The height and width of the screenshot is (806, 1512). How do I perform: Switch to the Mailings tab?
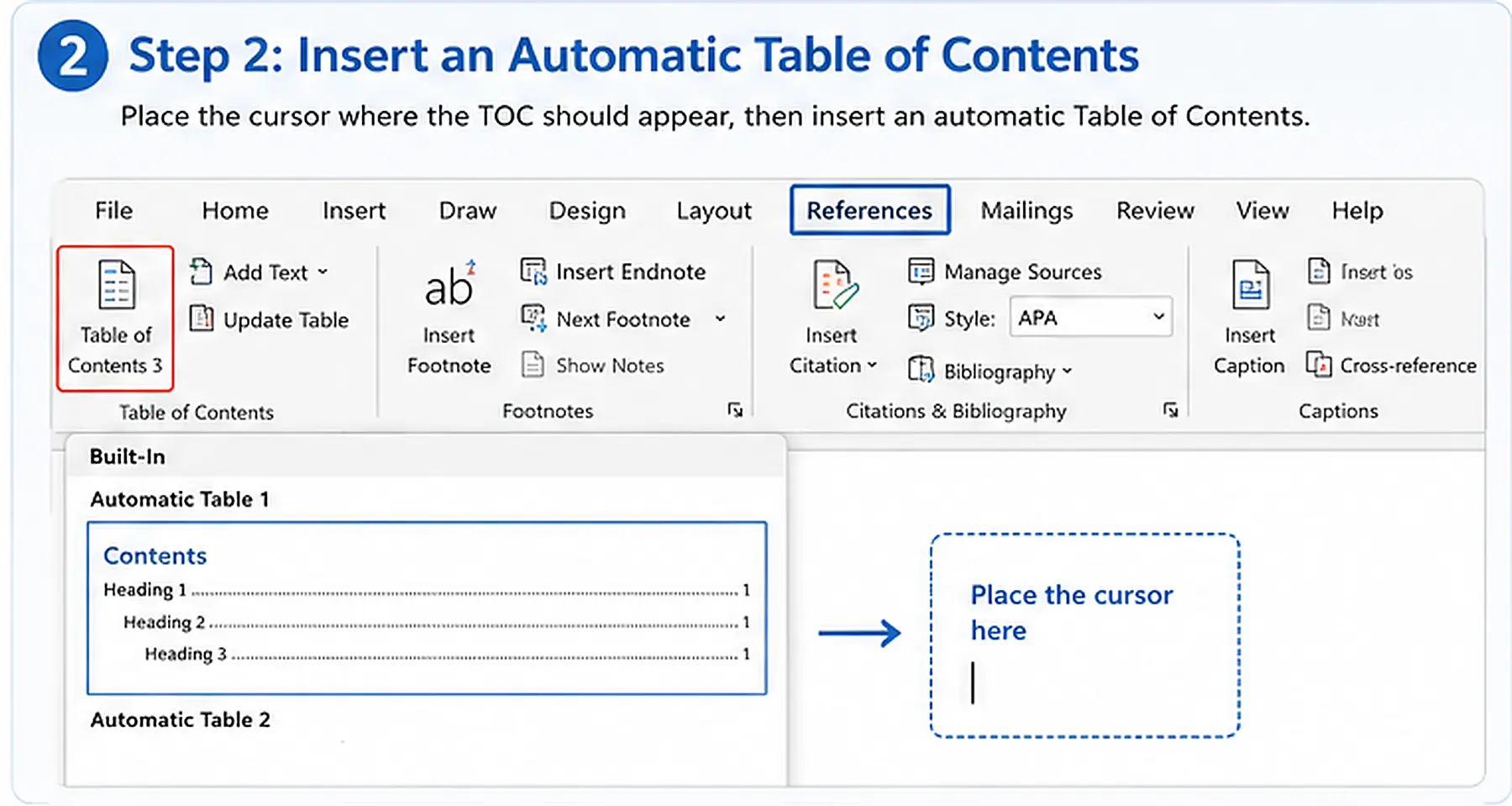[1026, 210]
